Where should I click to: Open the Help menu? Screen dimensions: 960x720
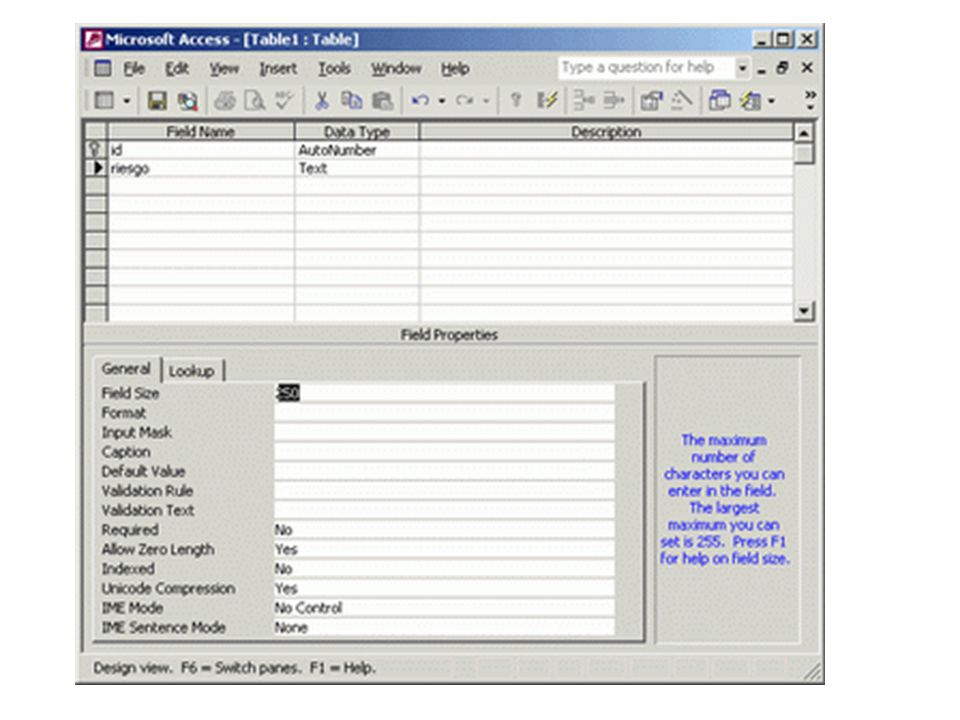[x=455, y=69]
